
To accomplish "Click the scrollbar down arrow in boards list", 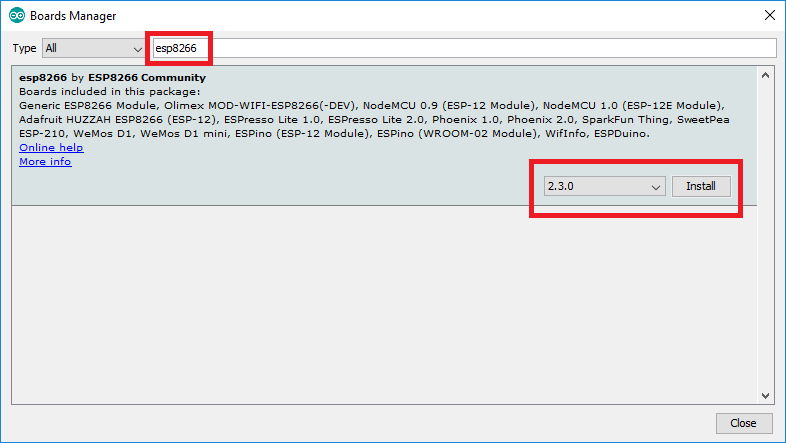I will tap(765, 395).
